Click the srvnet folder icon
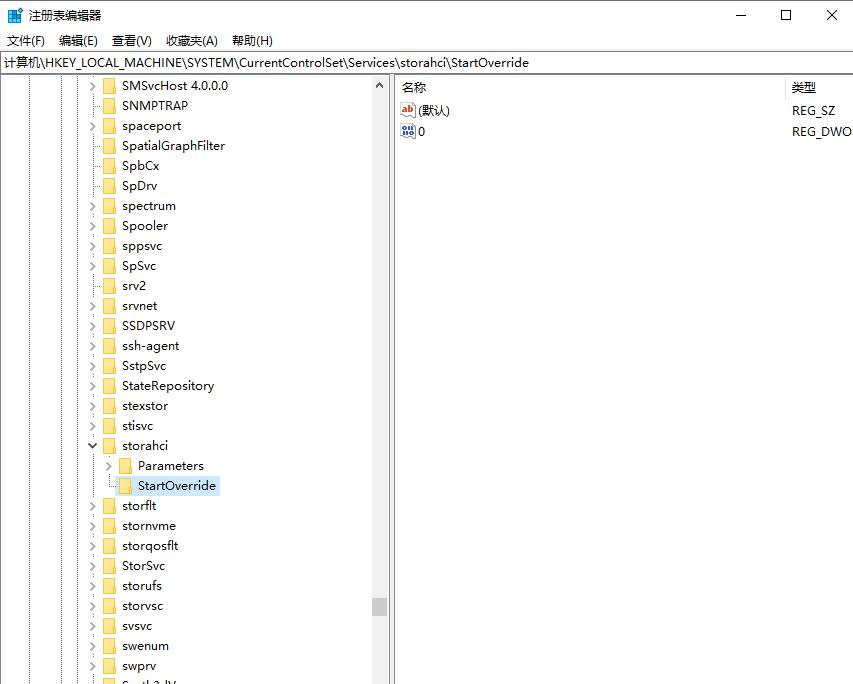This screenshot has height=684, width=853. pyautogui.click(x=109, y=305)
